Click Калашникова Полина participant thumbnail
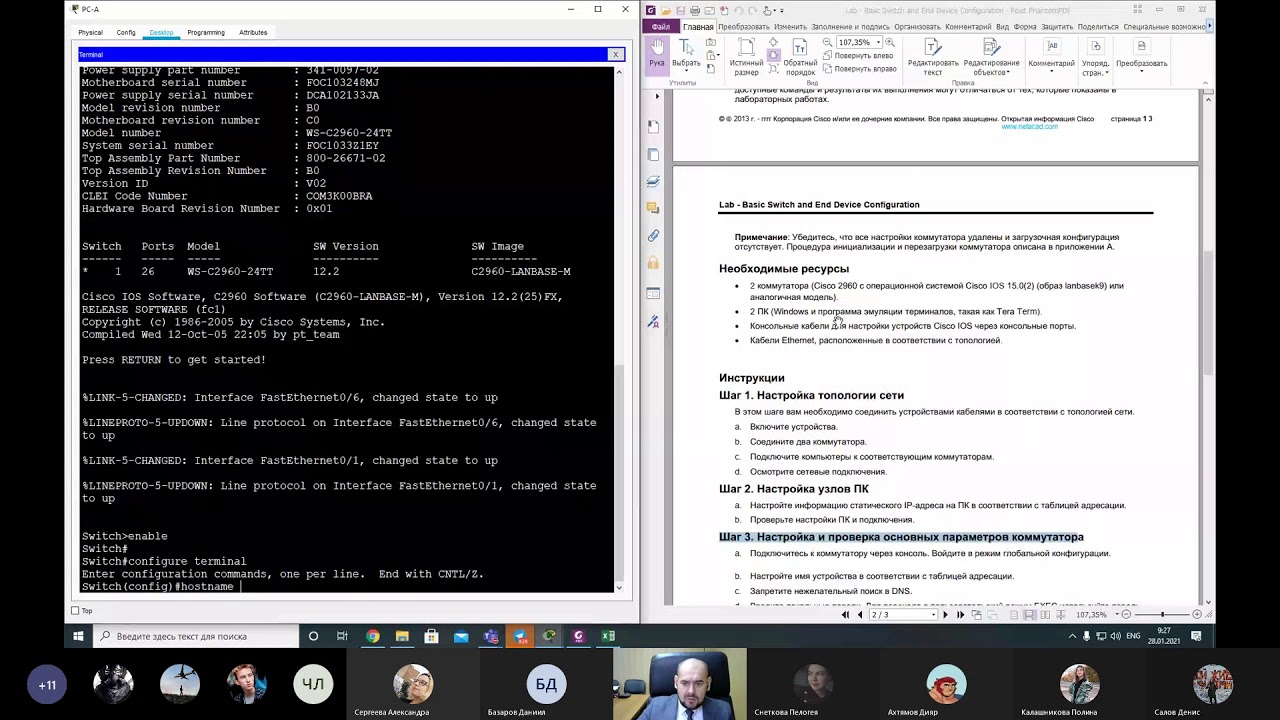 (x=1079, y=685)
